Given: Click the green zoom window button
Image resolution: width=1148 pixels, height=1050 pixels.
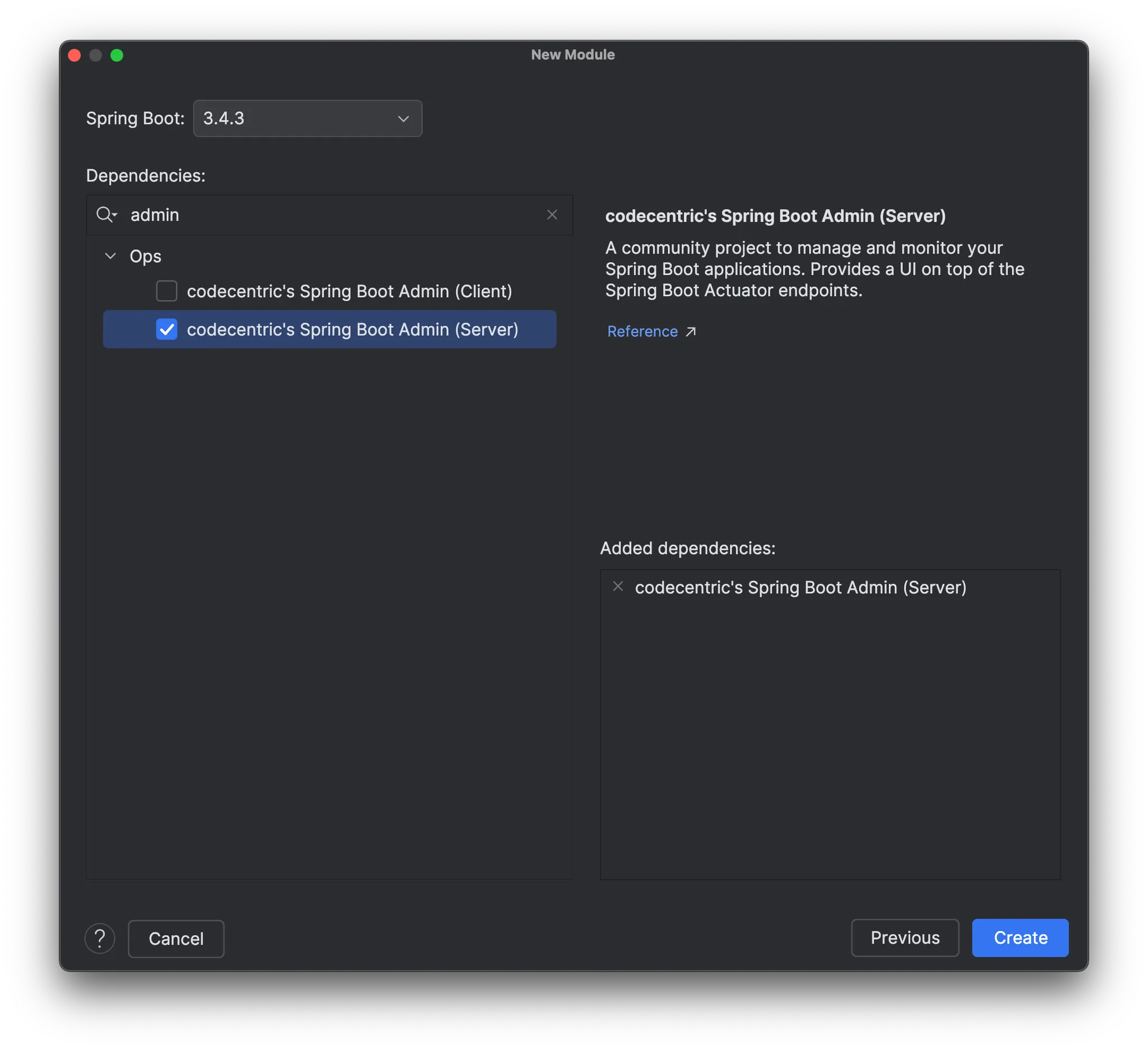Looking at the screenshot, I should pos(117,55).
